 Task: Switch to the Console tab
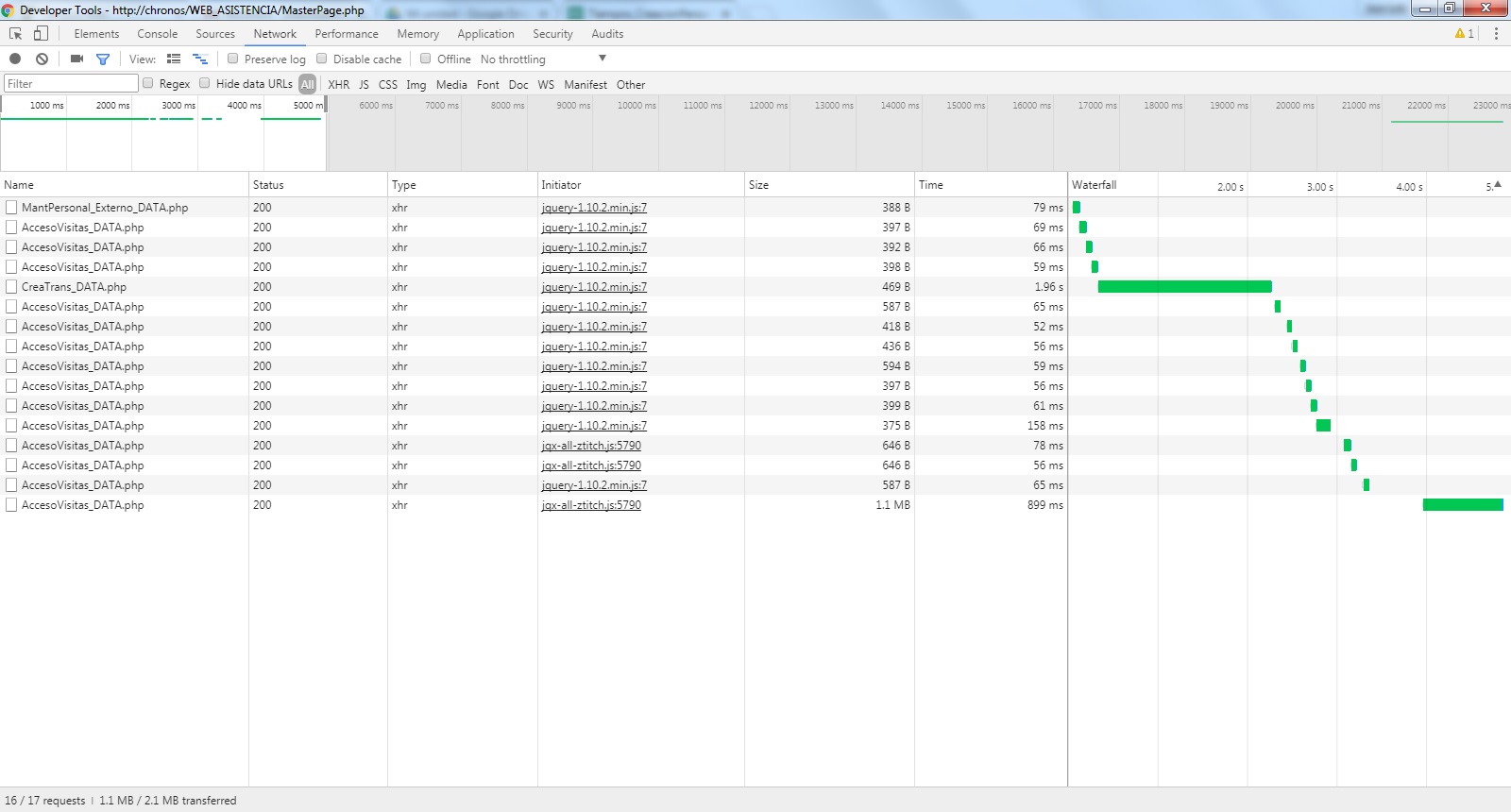click(157, 34)
